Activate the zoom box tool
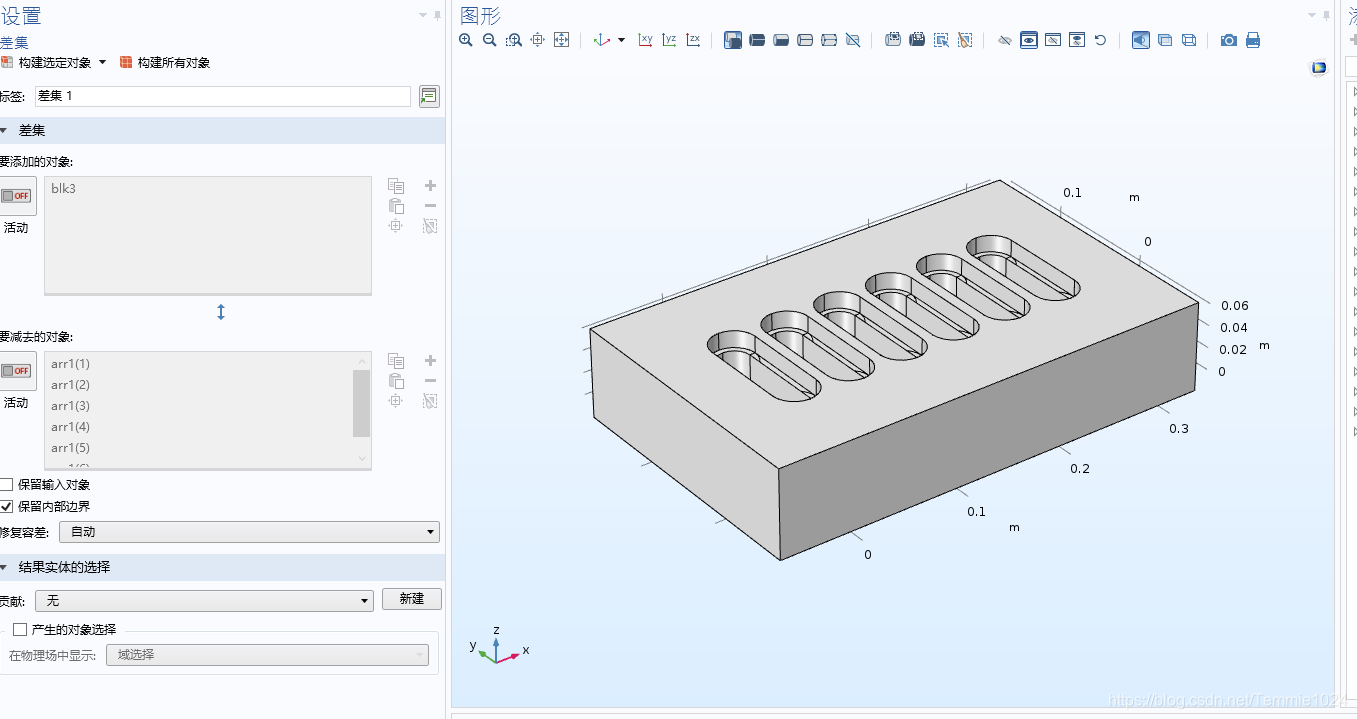 coord(514,40)
